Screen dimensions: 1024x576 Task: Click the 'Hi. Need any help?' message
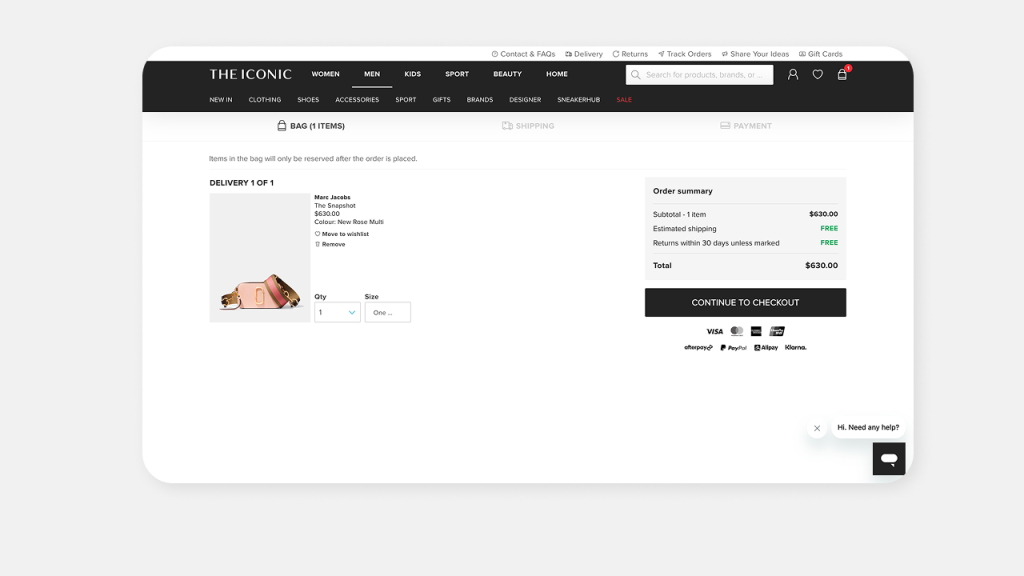click(868, 427)
